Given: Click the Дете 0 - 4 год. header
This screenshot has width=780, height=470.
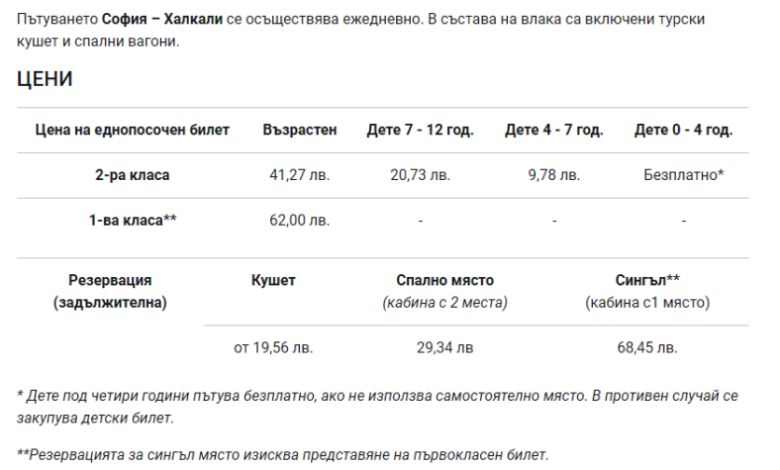Looking at the screenshot, I should coord(683,130).
